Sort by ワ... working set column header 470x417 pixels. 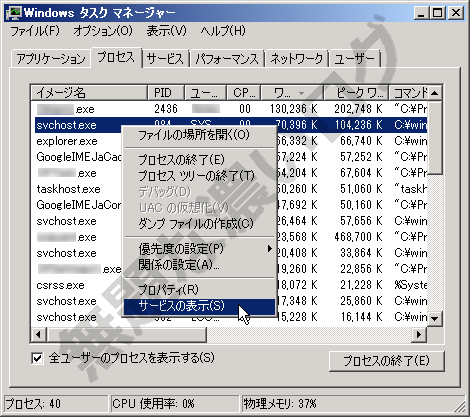point(292,93)
